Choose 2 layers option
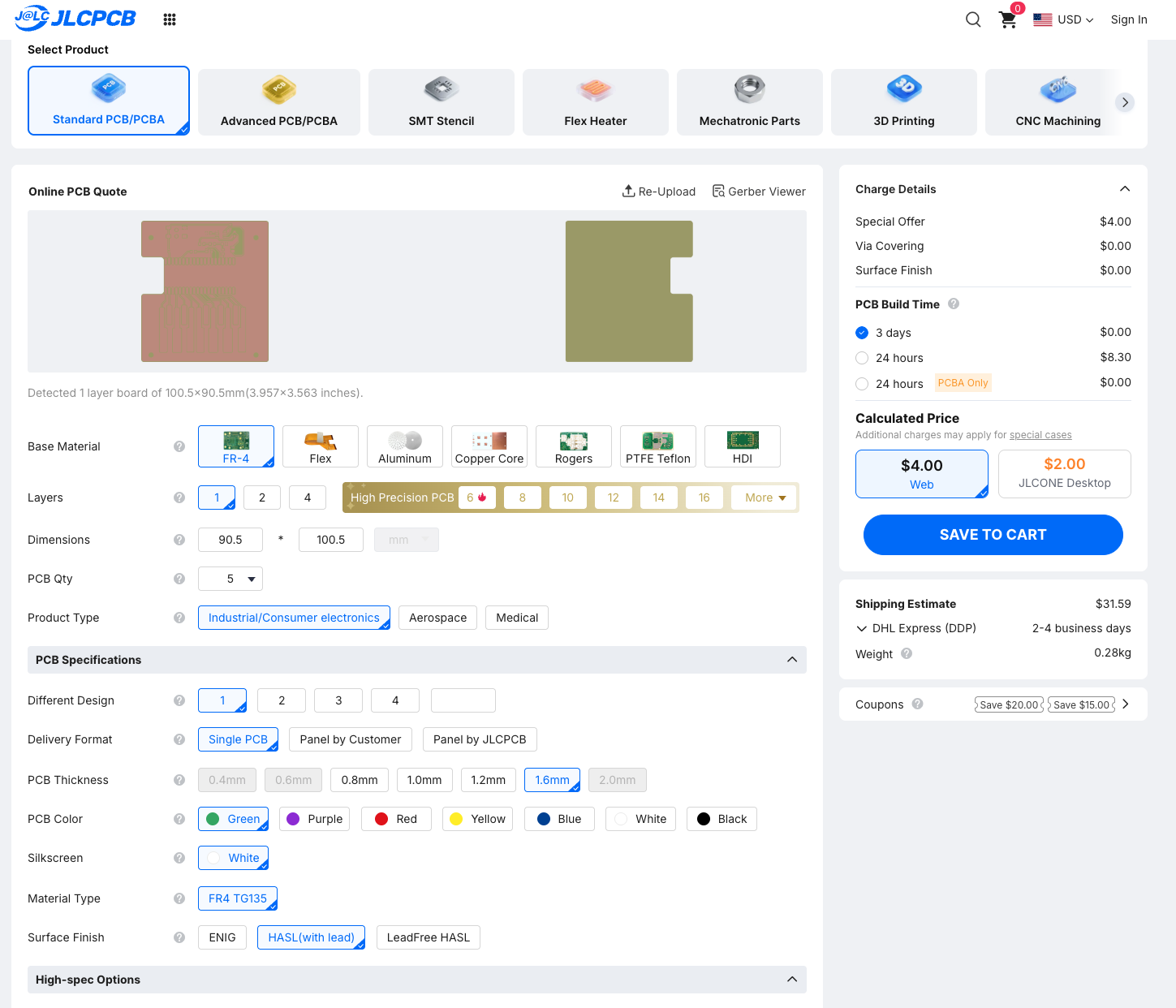 262,498
